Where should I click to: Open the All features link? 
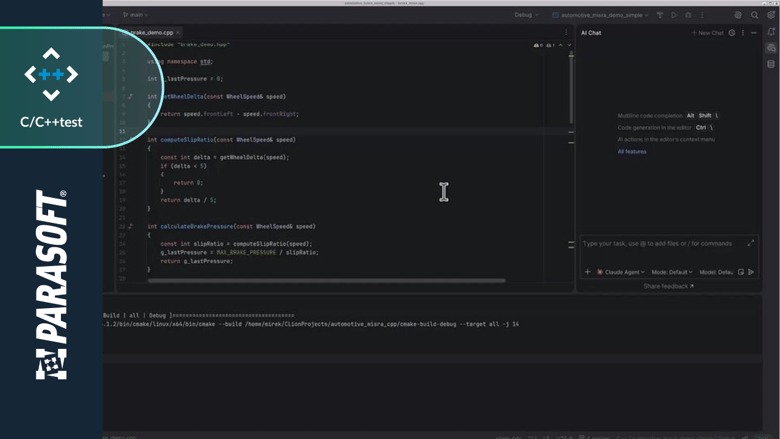(632, 152)
